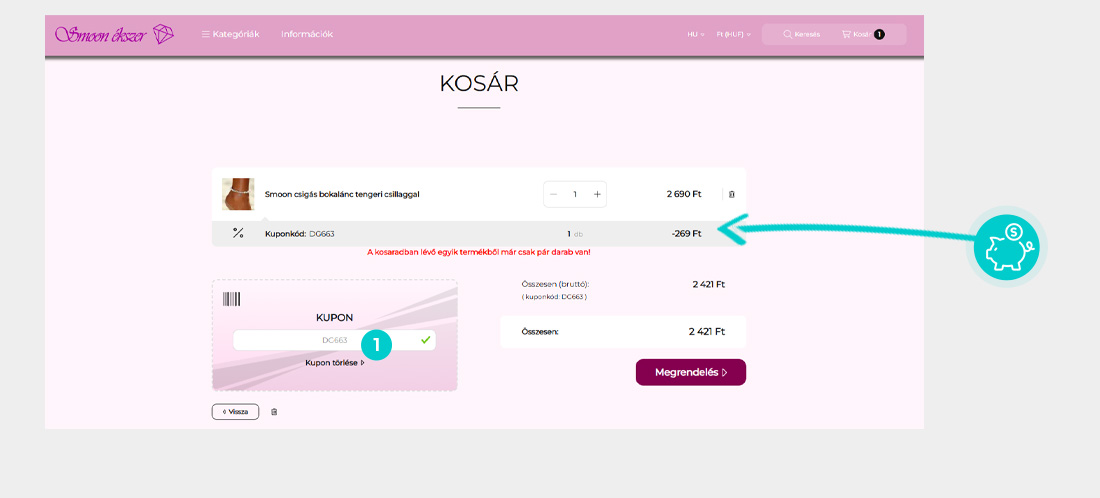Image resolution: width=1100 pixels, height=498 pixels.
Task: Empty the cart with the bottom trash icon
Action: [275, 411]
